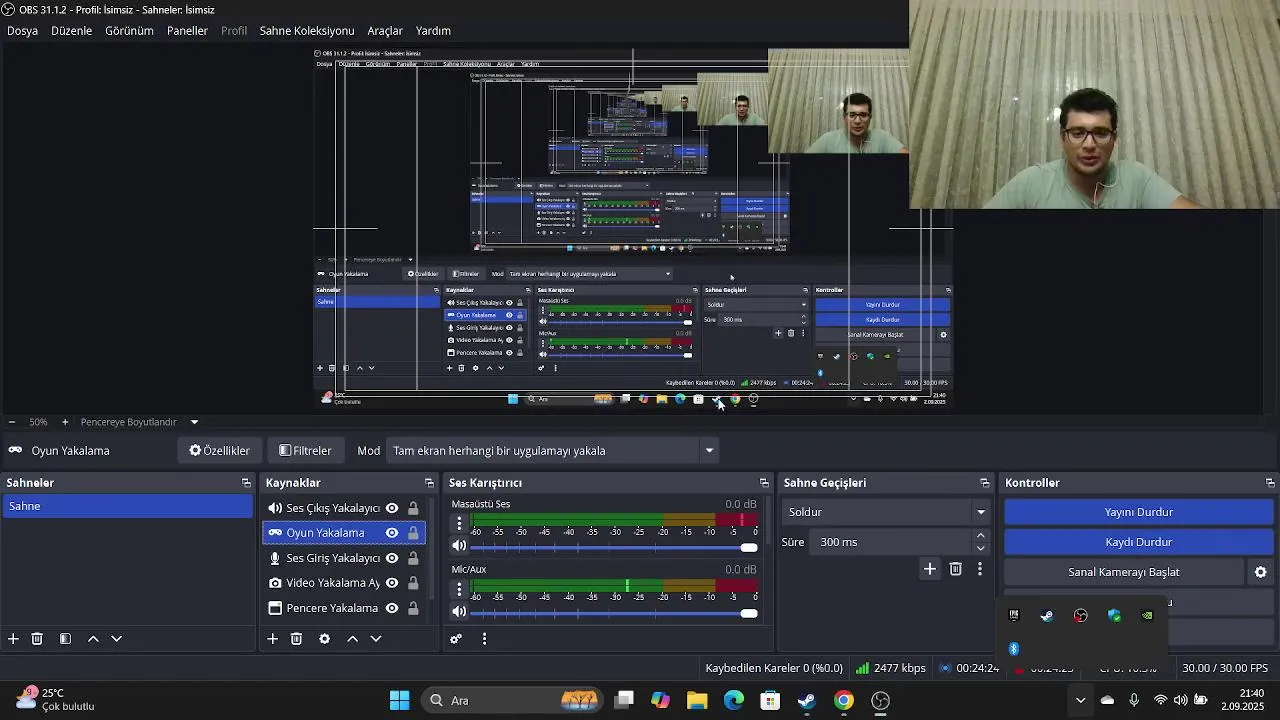Add a new source in Kaynaklar panel
Screen dimensions: 1280x720
(272, 639)
